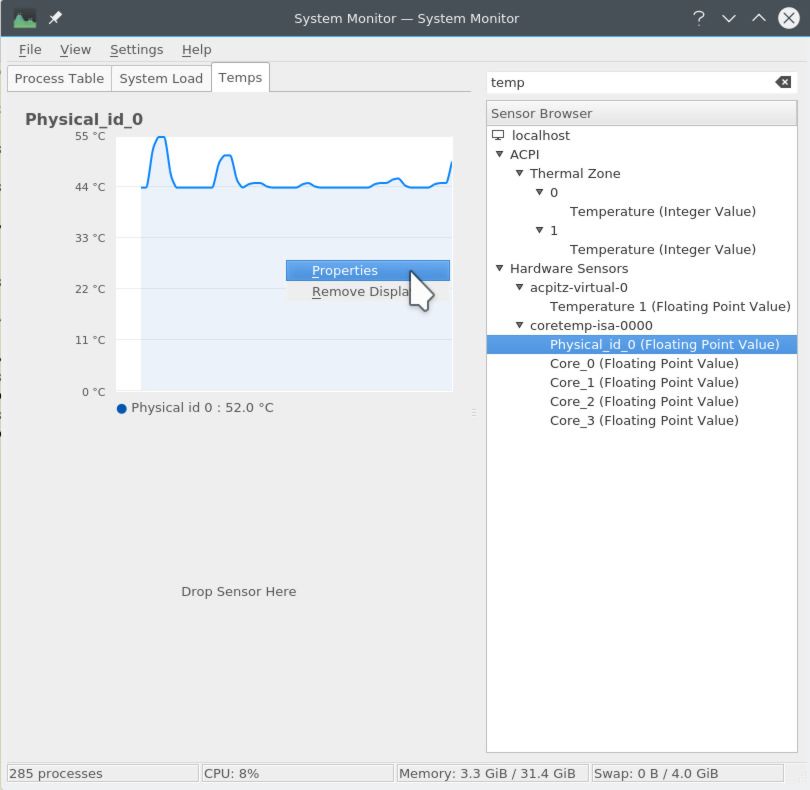This screenshot has width=810, height=790.
Task: Click the splitter handle beside the graph
Action: pos(474,412)
